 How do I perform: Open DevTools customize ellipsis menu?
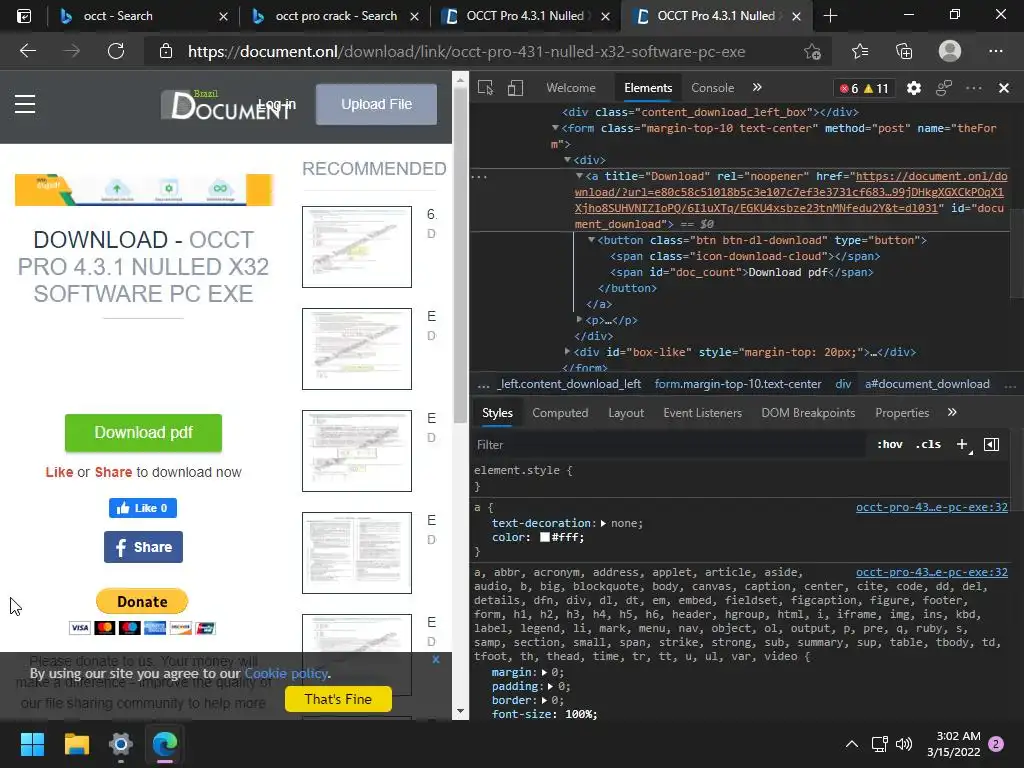(x=974, y=88)
